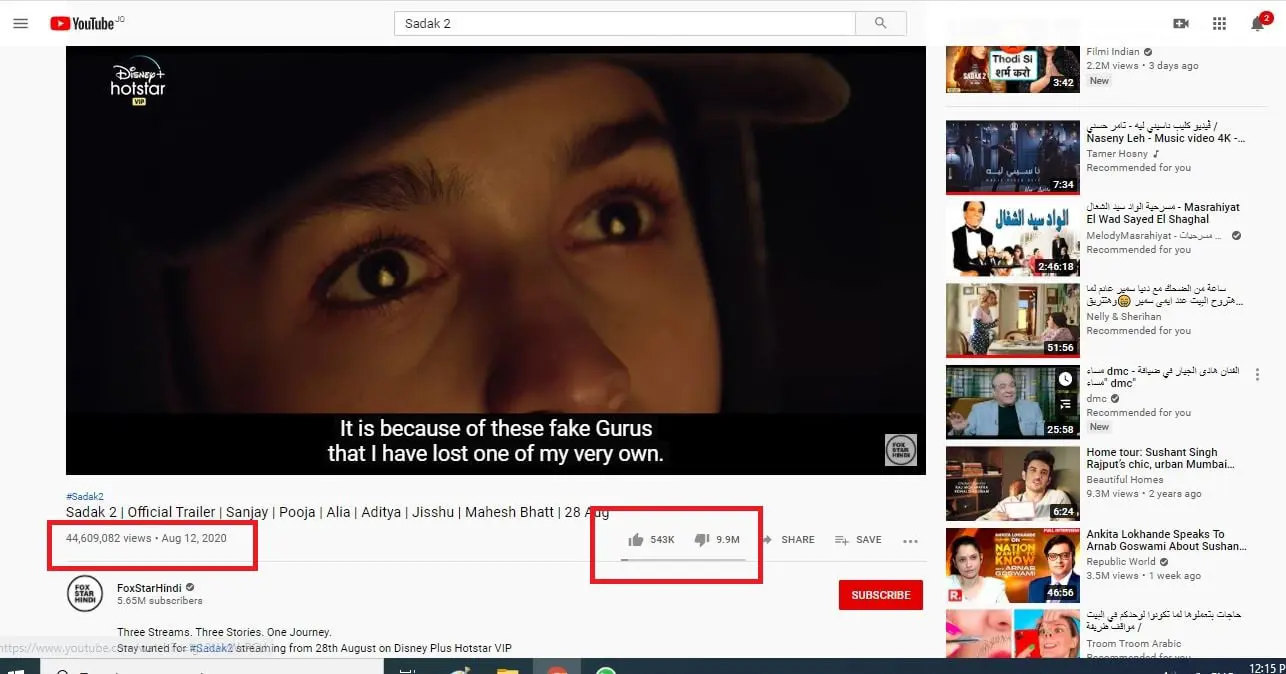Subscribe to the FoxStarHindi channel
This screenshot has width=1286, height=674.
coord(880,595)
